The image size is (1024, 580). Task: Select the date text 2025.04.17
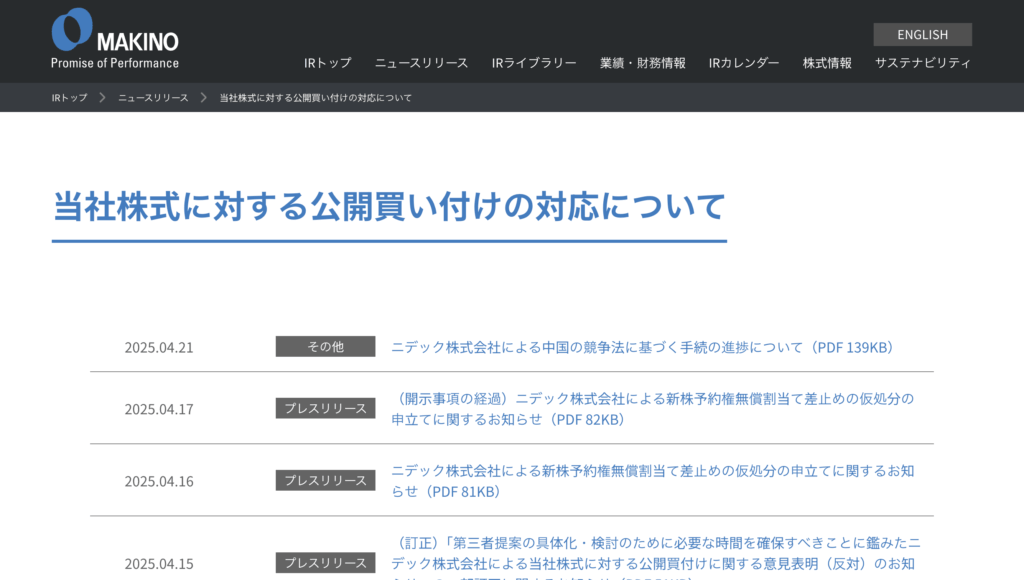point(159,409)
